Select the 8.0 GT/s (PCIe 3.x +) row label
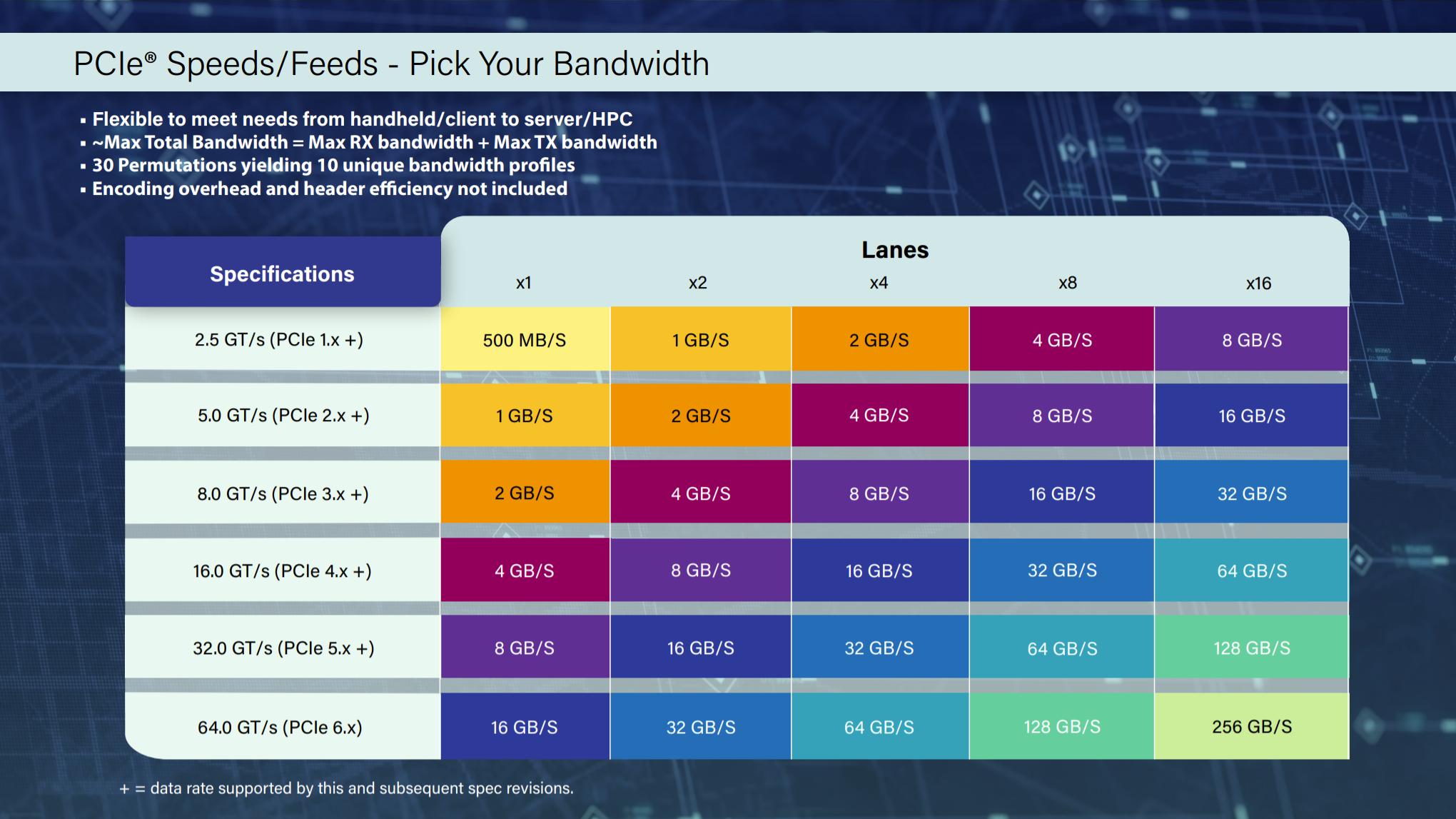 (283, 493)
